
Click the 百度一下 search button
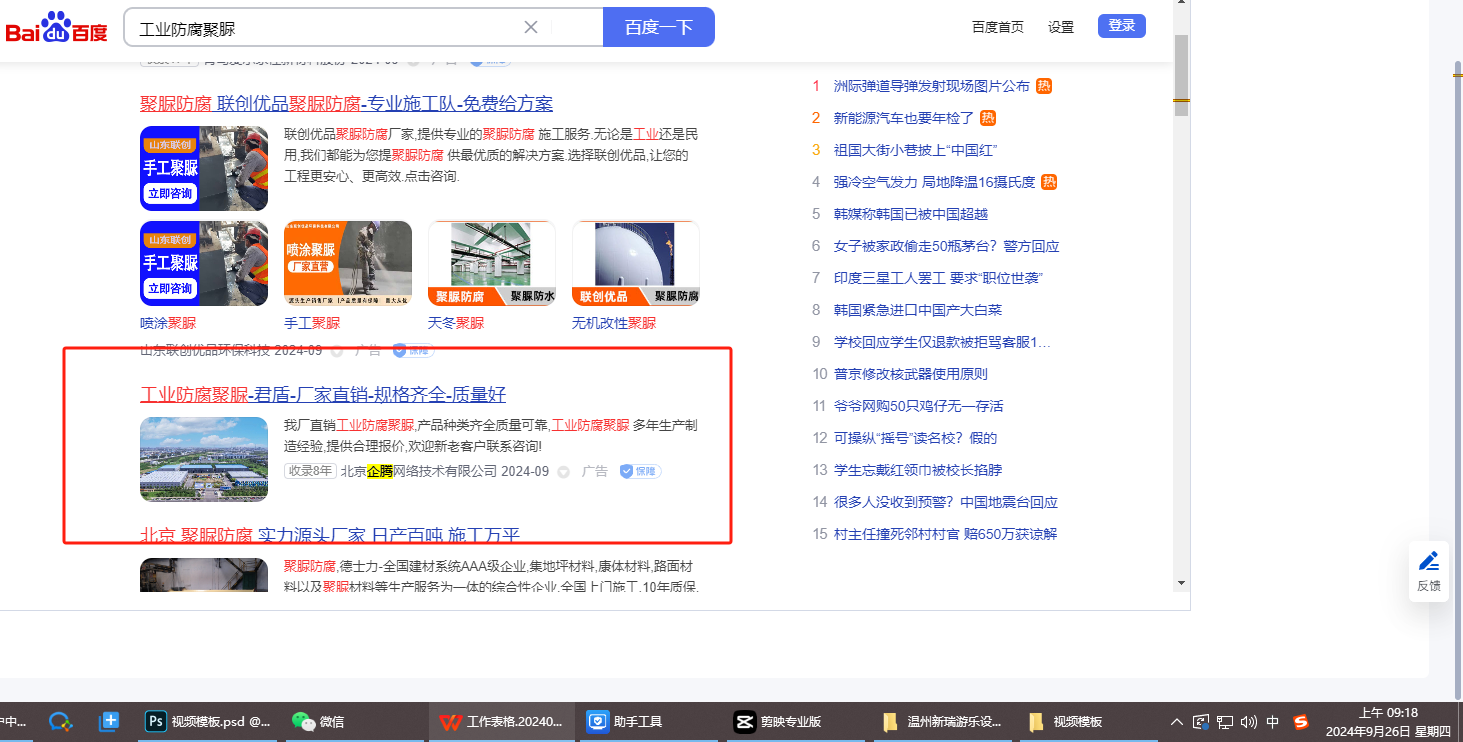pos(659,27)
